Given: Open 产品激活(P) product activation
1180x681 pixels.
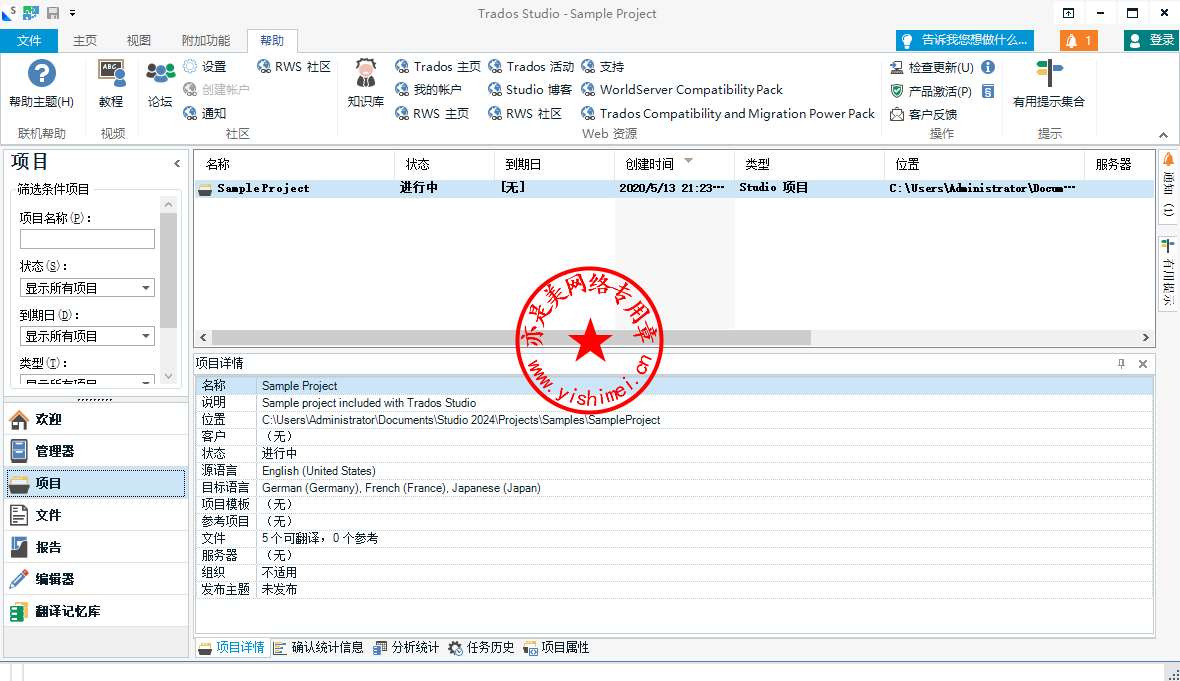Looking at the screenshot, I should (931, 91).
